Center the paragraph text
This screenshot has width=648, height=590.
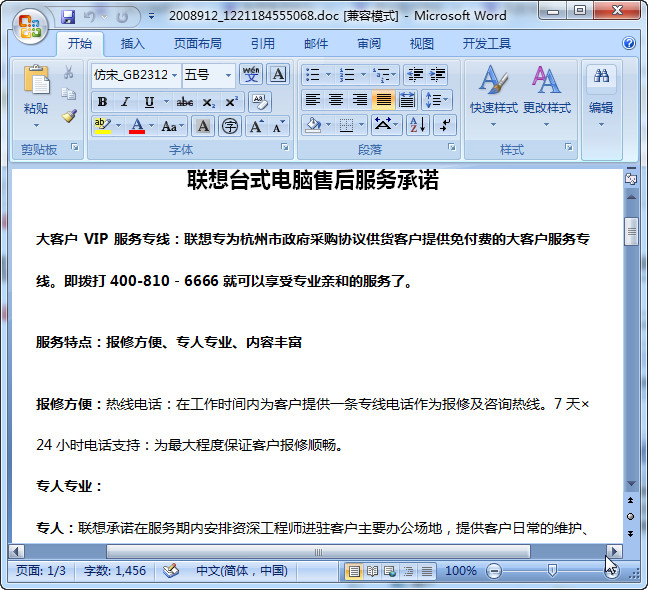(336, 100)
